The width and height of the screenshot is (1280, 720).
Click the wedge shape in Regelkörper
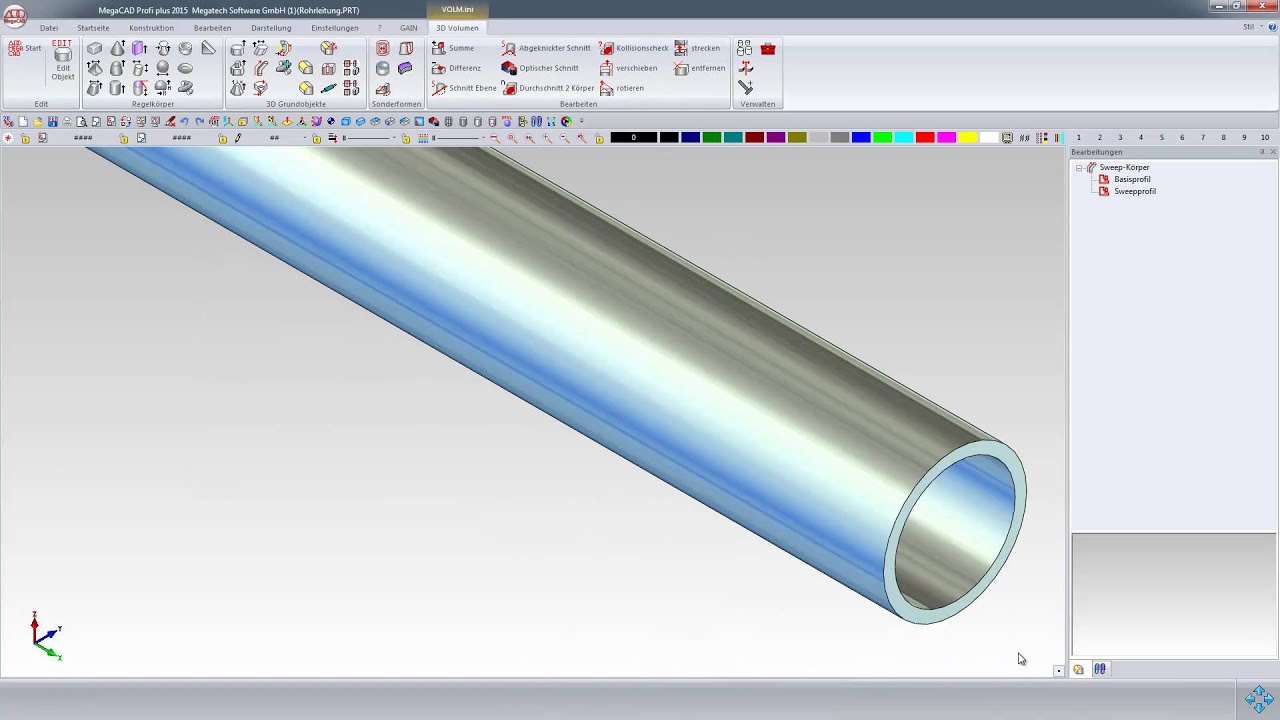point(208,48)
